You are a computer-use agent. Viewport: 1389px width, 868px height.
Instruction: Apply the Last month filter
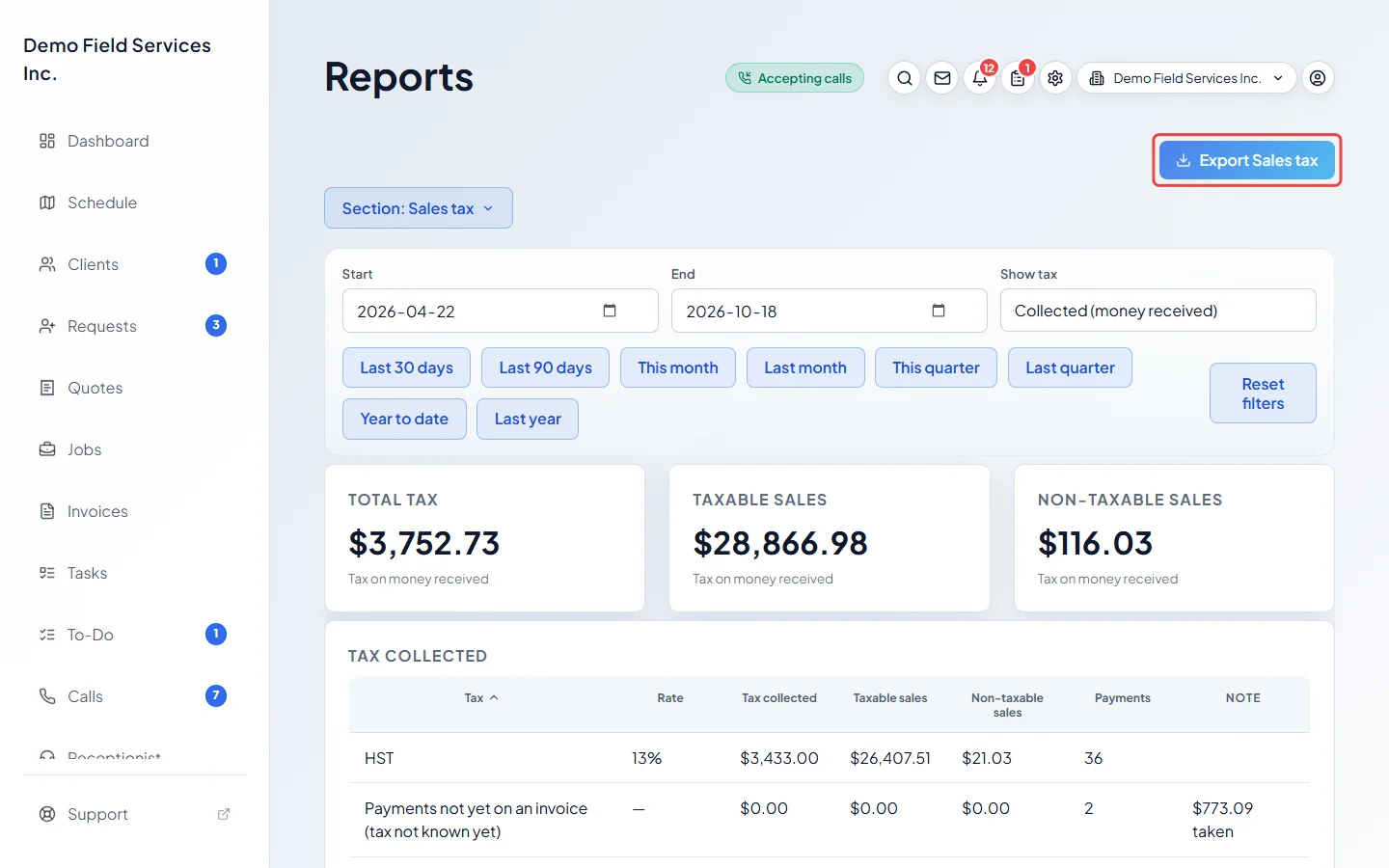coord(805,367)
